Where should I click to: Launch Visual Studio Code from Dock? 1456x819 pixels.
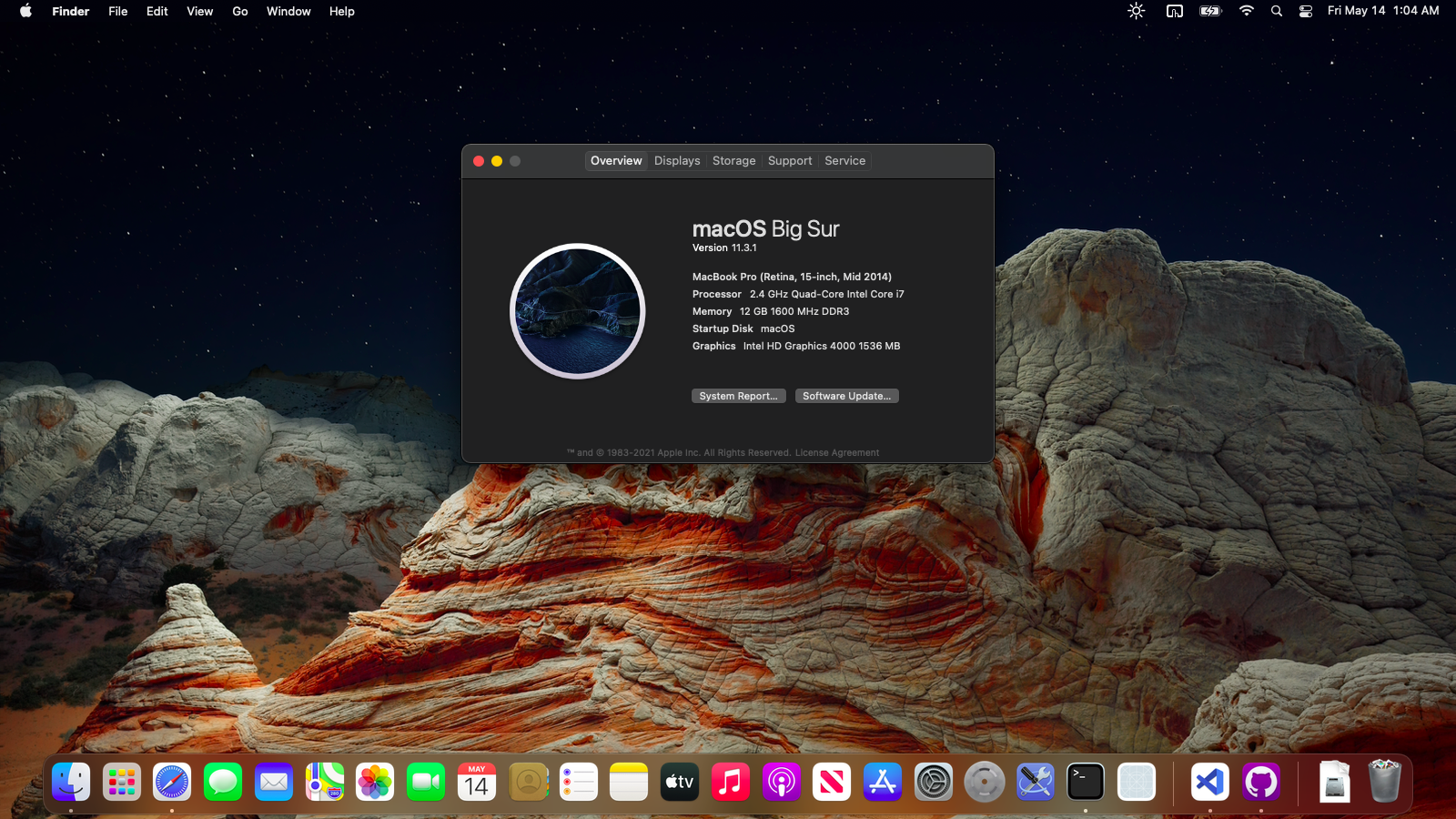pyautogui.click(x=1210, y=782)
